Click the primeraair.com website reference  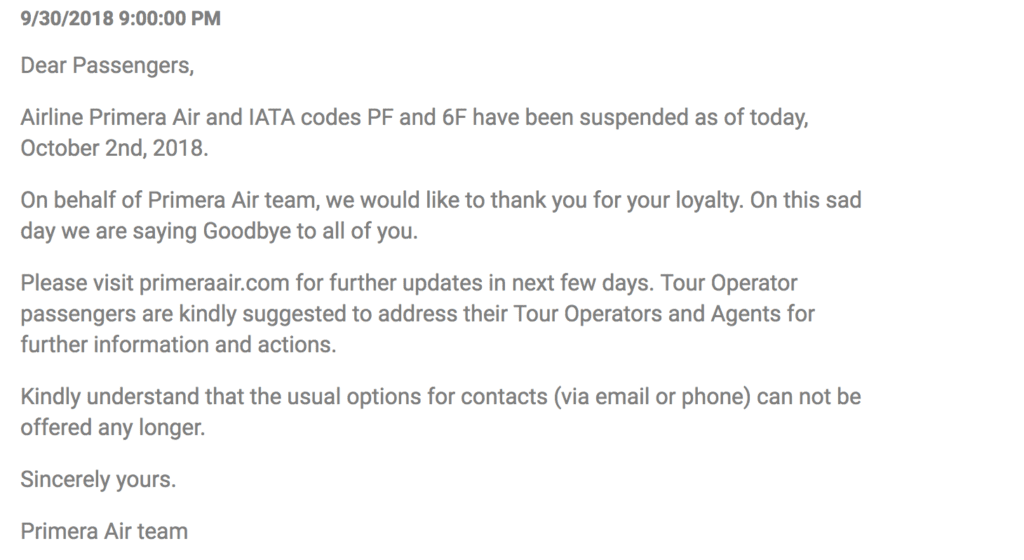point(194,283)
